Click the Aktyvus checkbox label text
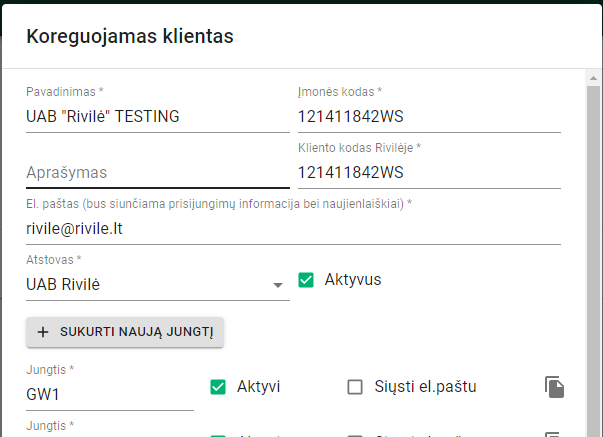Viewport: 603px width, 437px height. [x=352, y=280]
